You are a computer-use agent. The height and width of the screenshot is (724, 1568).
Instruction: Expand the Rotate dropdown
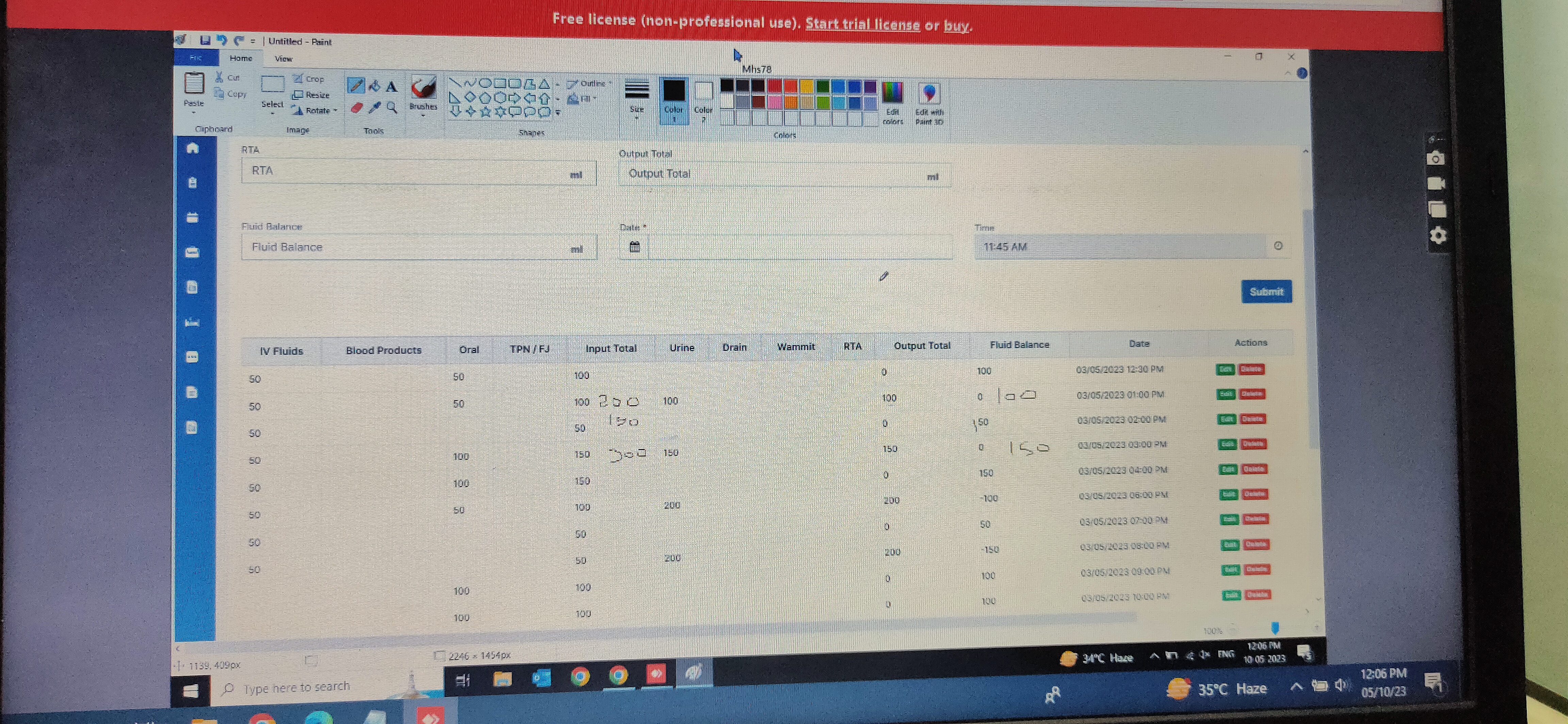point(335,111)
